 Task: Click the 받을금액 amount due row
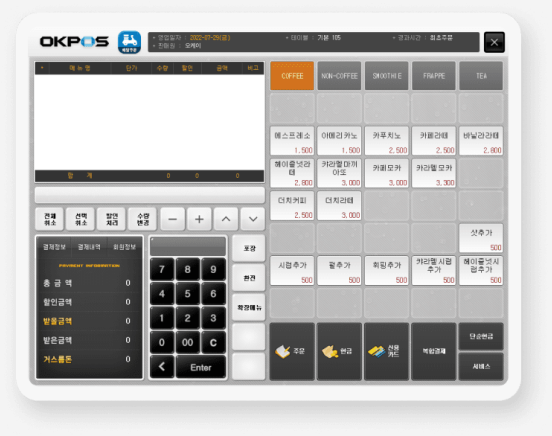(89, 321)
